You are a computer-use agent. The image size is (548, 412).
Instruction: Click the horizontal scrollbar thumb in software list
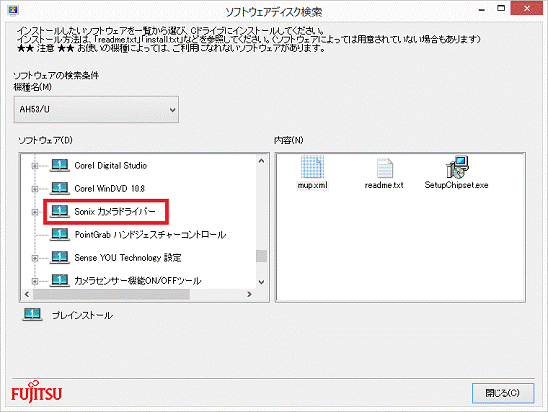click(111, 294)
